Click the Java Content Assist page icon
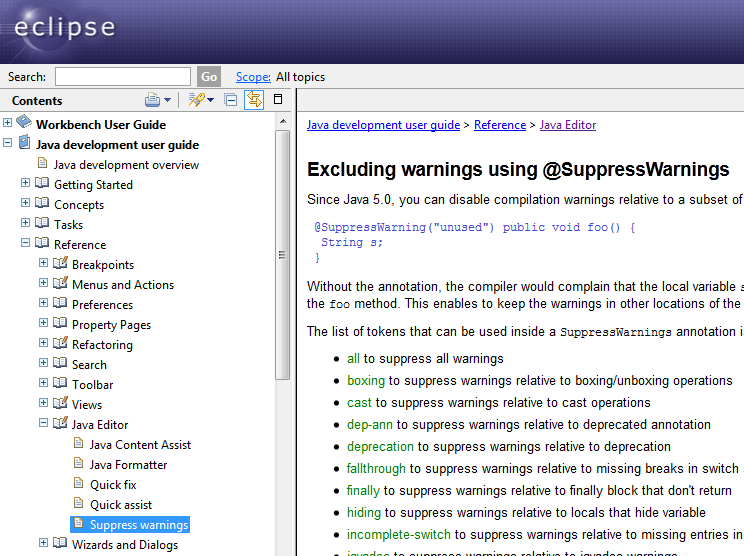Screen dimensions: 744x556 [78, 443]
